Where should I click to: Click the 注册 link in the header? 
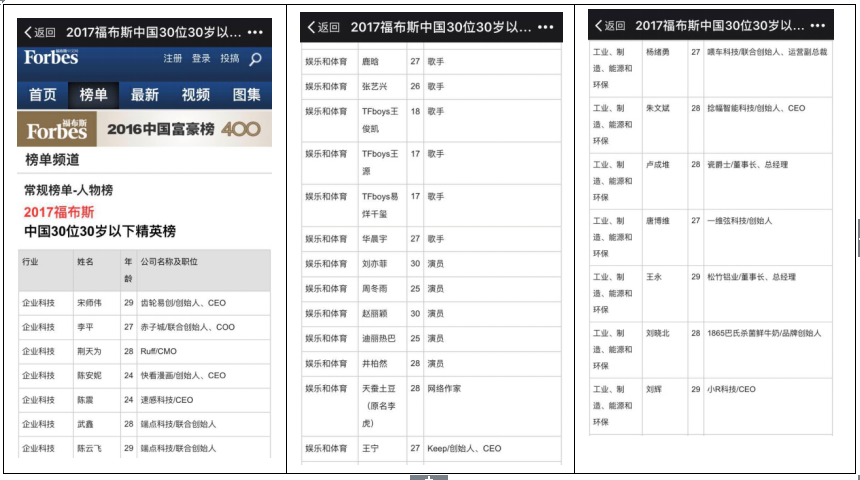coord(173,59)
